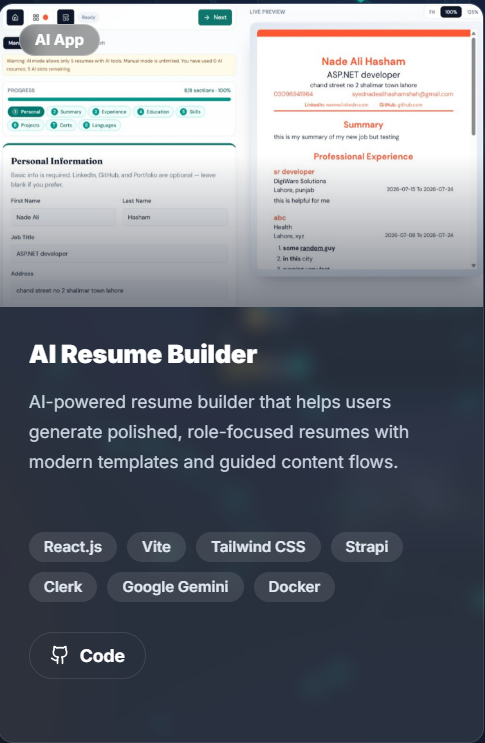Image resolution: width=485 pixels, height=743 pixels.
Task: Open the Languages section step
Action: click(99, 125)
